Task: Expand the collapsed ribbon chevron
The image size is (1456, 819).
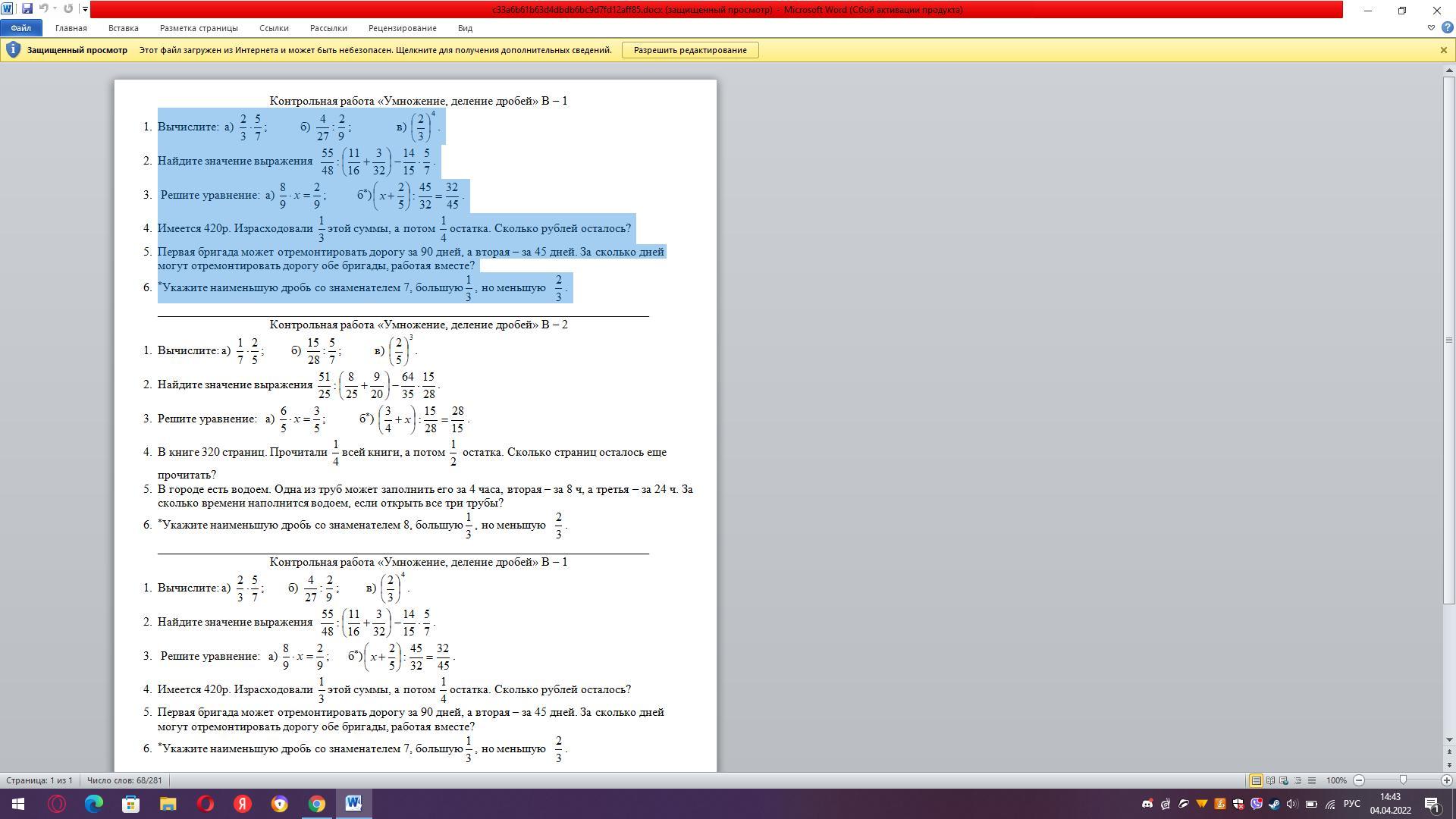Action: pos(1431,28)
